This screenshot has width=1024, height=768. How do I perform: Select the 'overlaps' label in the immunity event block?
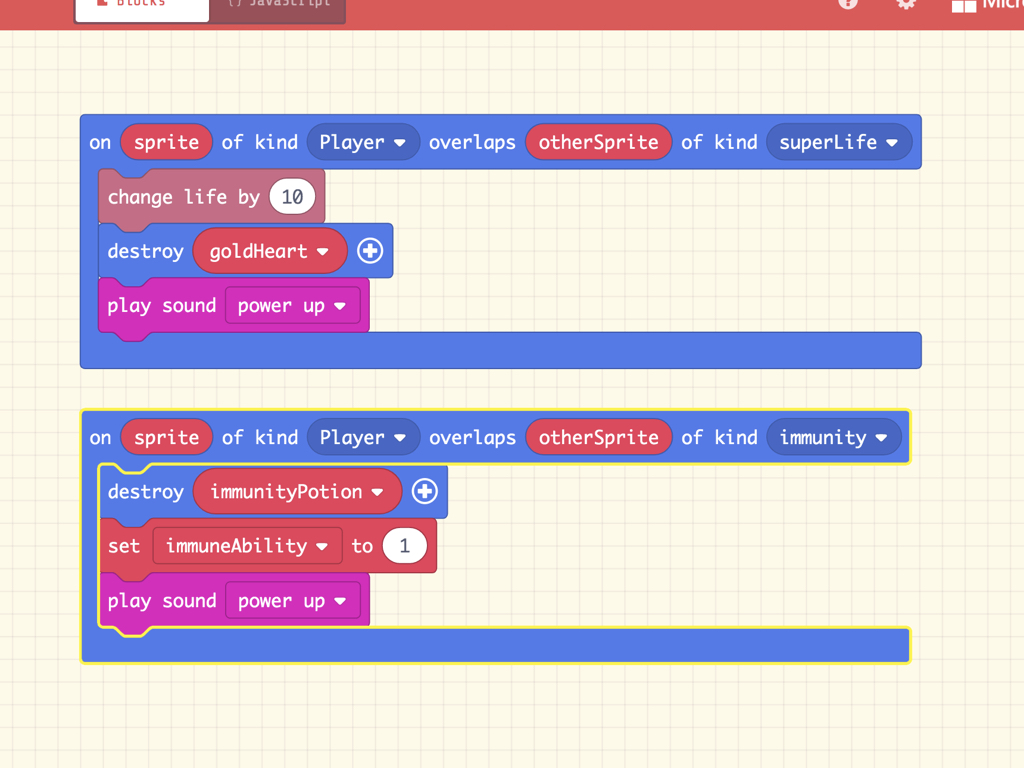pos(472,437)
